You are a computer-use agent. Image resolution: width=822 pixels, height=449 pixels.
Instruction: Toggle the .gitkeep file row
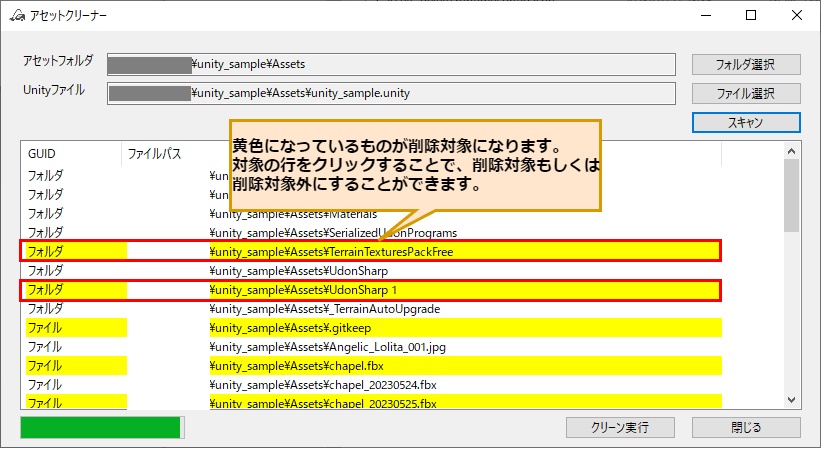[371, 328]
